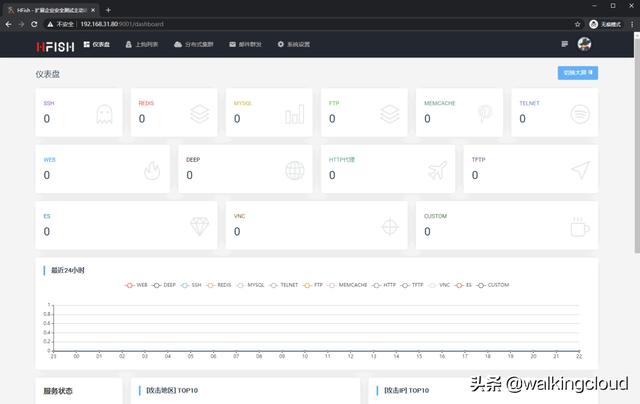Click the [攻击地区] TOP10 heading
The width and height of the screenshot is (640, 404).
[x=172, y=391]
